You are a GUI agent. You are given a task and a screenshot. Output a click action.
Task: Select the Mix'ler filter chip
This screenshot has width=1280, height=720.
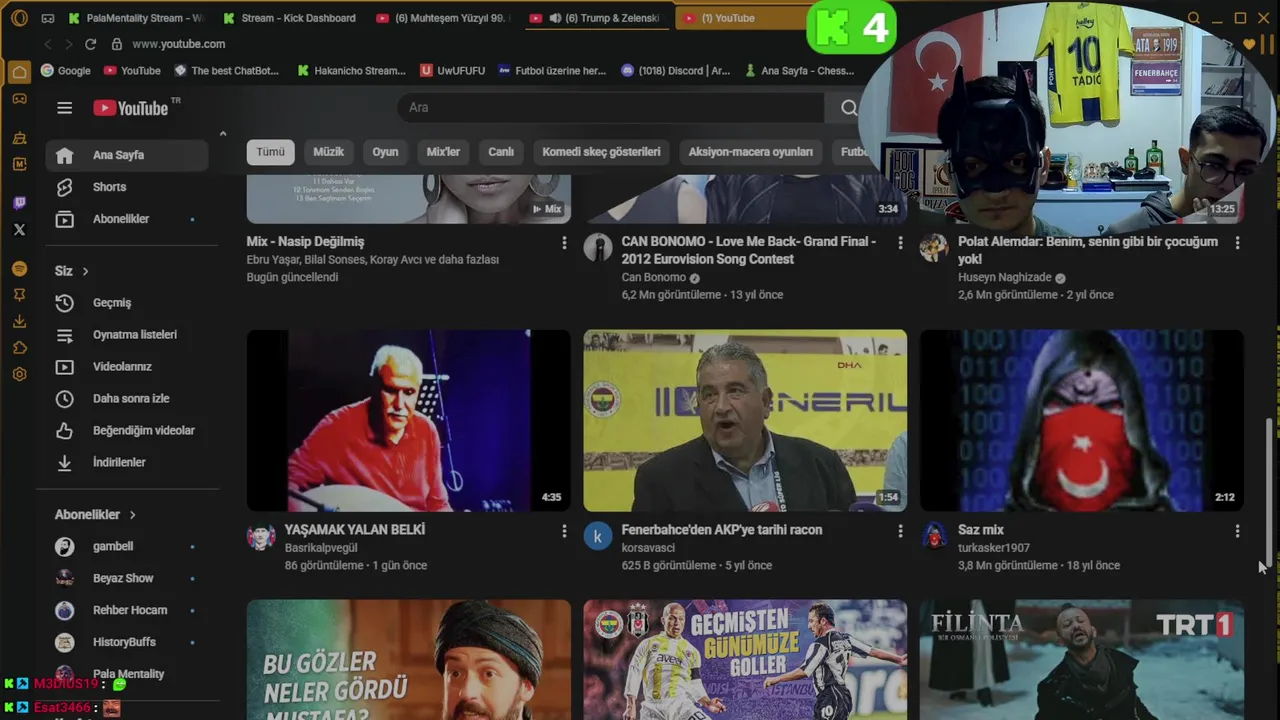pos(443,152)
